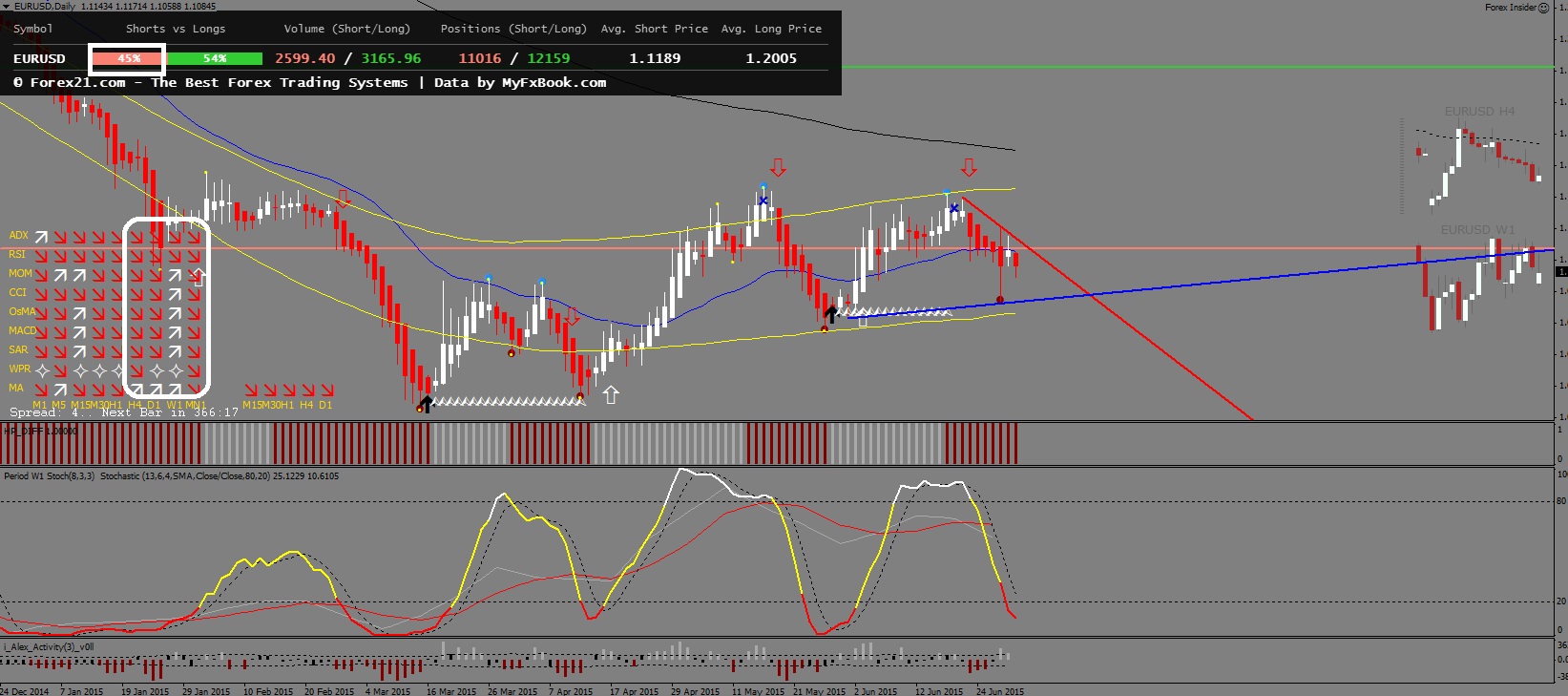Click the Forex Insider smiley face icon
The height and width of the screenshot is (696, 1568).
[x=1544, y=8]
